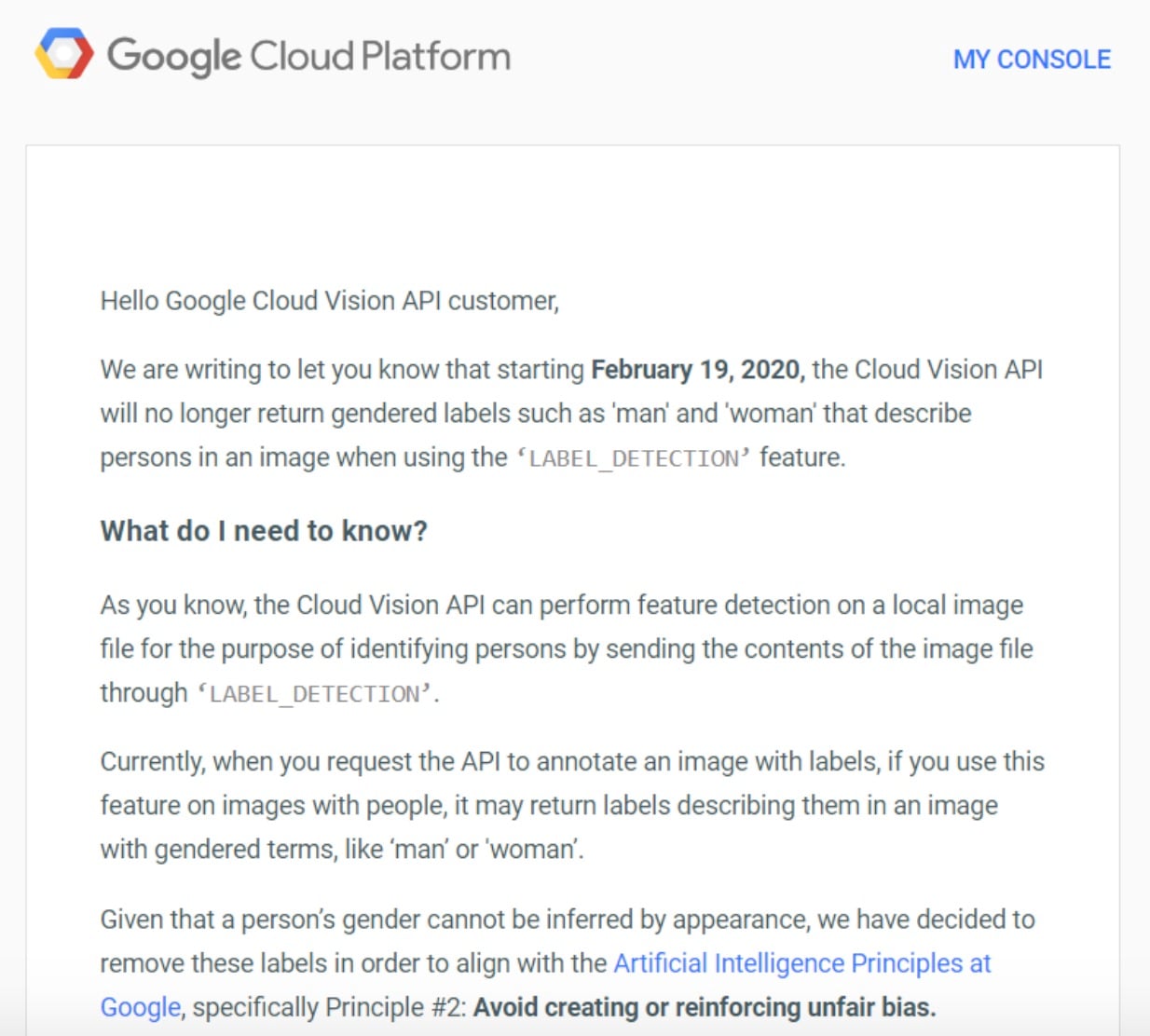Click the Google Cloud Platform hexagon logo
1150x1036 pixels.
coord(64,53)
